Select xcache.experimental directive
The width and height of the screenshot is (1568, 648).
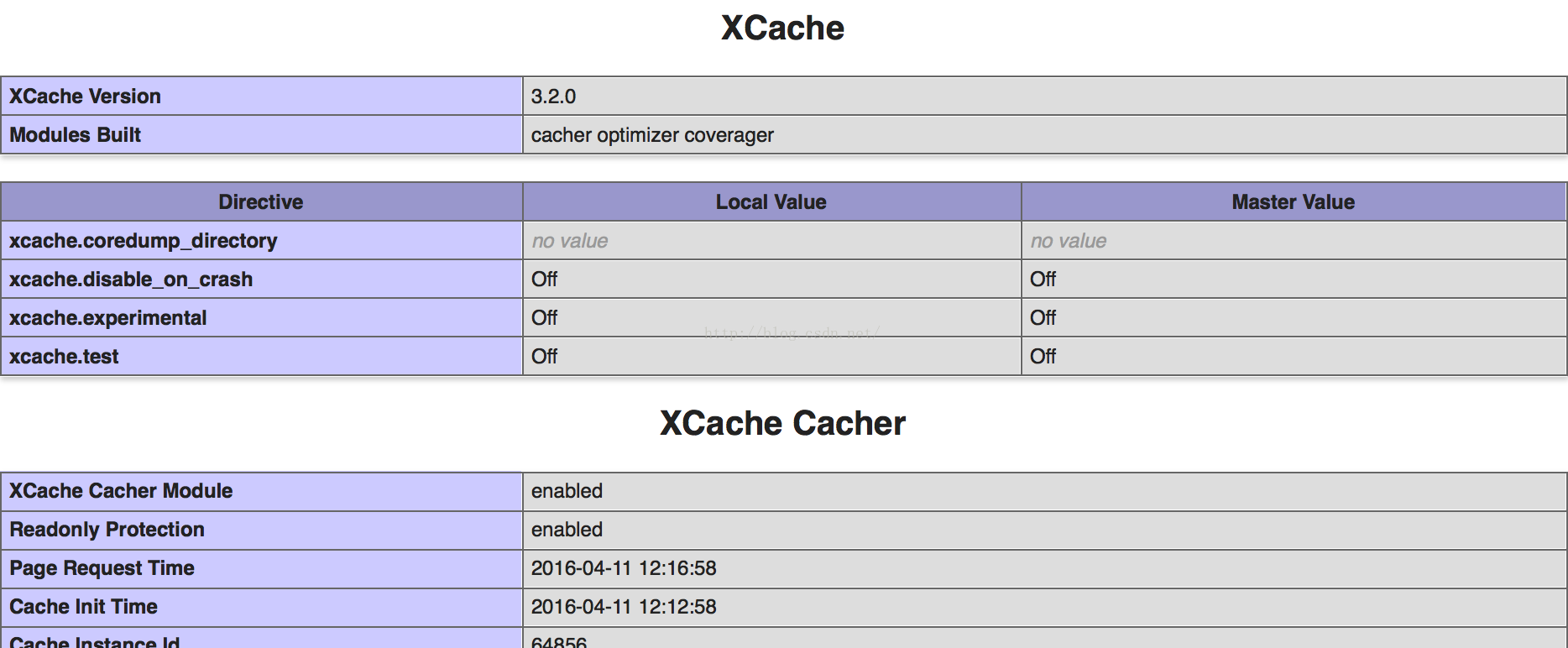(x=107, y=318)
